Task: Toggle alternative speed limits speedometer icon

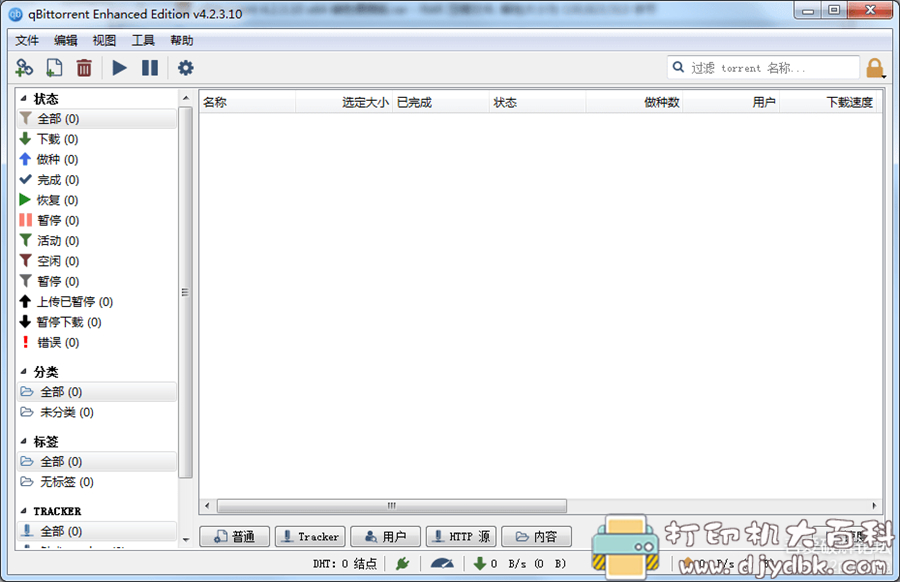Action: pyautogui.click(x=442, y=564)
